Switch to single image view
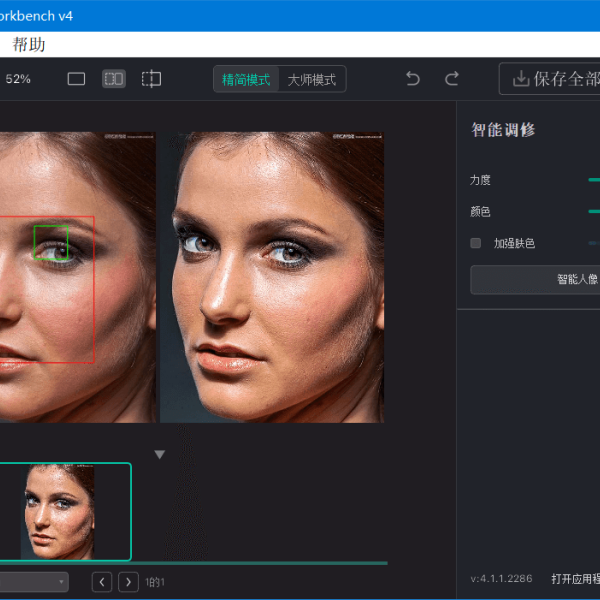The width and height of the screenshot is (600, 600). tap(76, 79)
